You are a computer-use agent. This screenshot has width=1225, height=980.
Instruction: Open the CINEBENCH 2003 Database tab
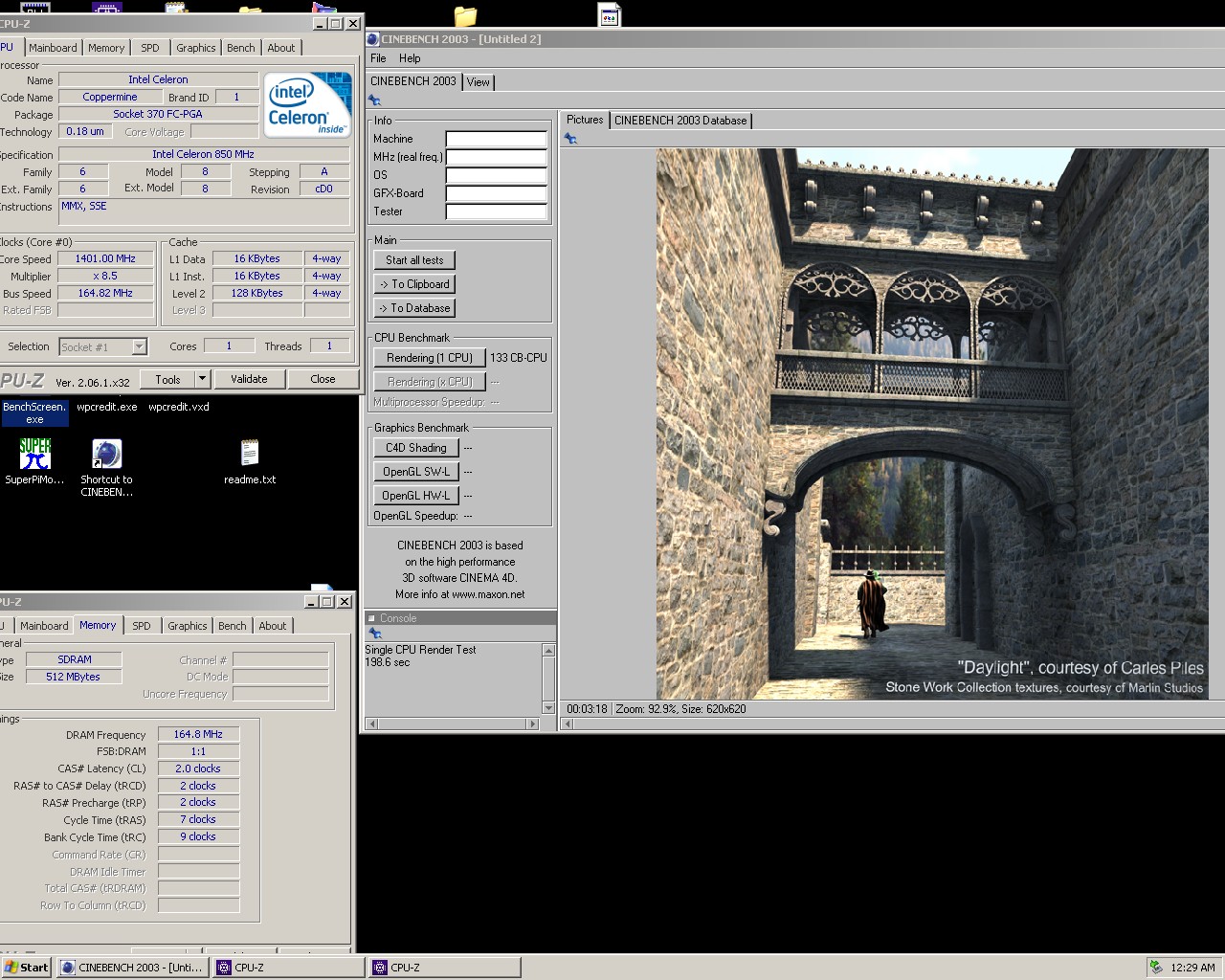pyautogui.click(x=680, y=121)
